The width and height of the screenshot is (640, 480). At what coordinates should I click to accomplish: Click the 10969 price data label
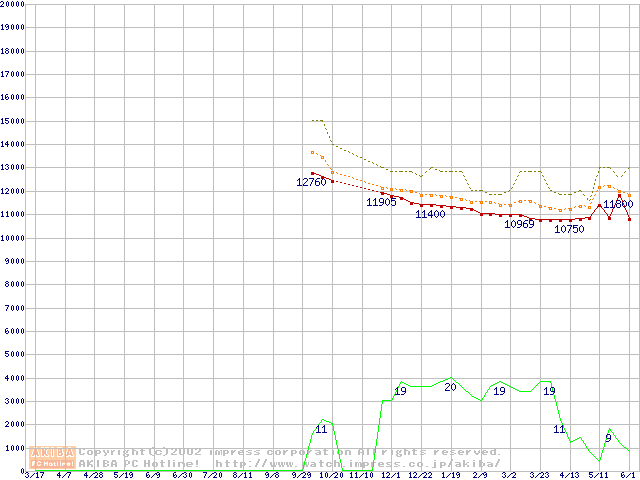(519, 224)
